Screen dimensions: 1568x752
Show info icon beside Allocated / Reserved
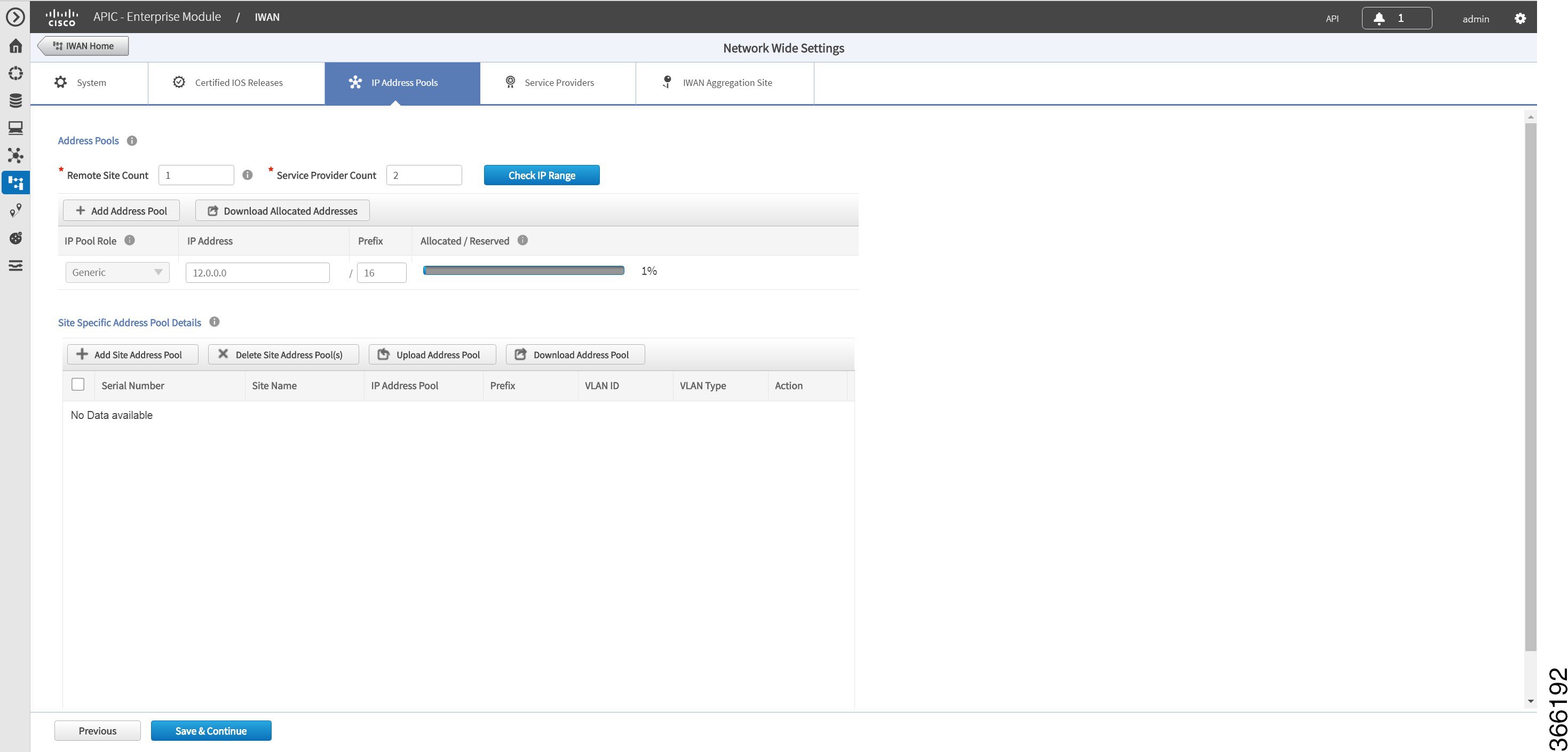click(x=522, y=240)
